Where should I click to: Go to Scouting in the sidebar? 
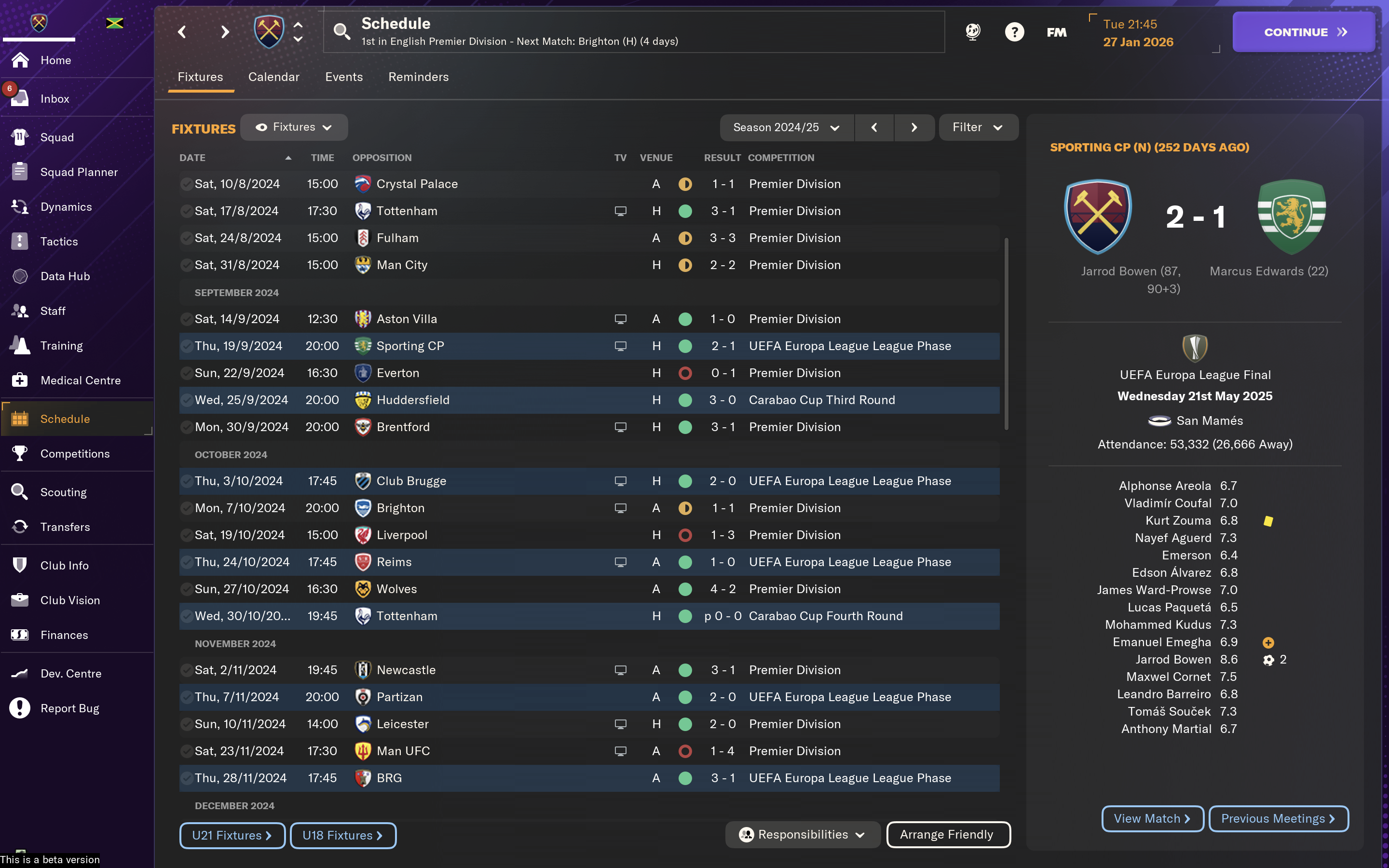(63, 492)
